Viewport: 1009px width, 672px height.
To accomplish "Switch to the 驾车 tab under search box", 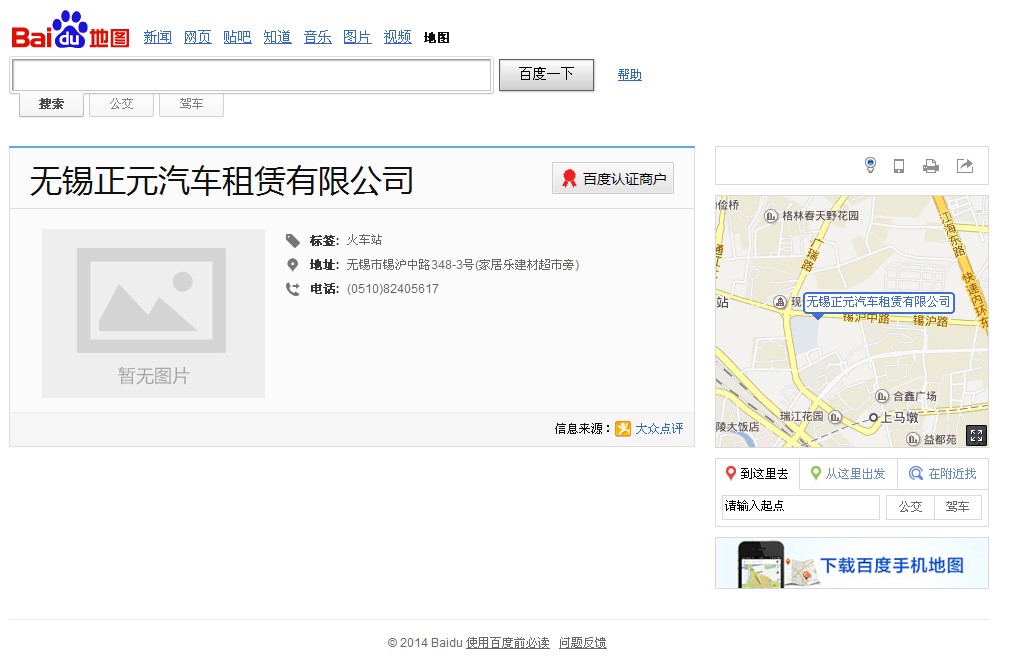I will click(x=191, y=104).
